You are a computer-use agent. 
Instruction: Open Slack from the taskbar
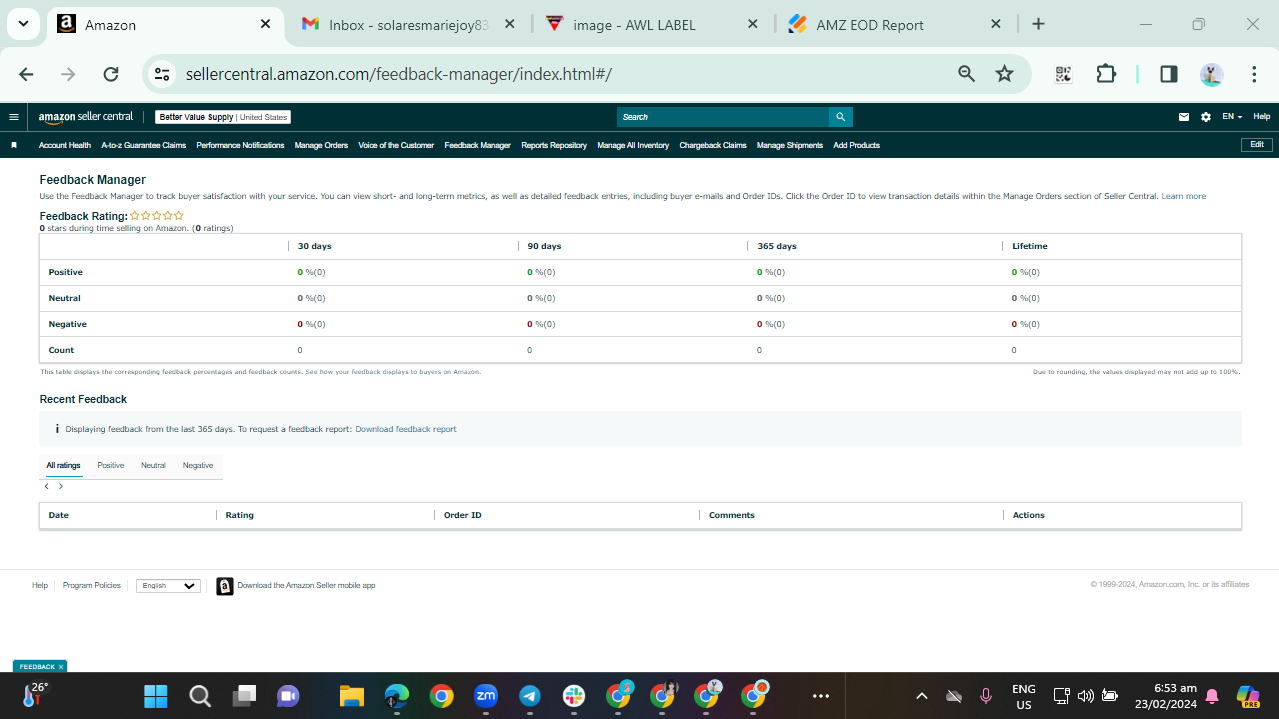[x=574, y=696]
